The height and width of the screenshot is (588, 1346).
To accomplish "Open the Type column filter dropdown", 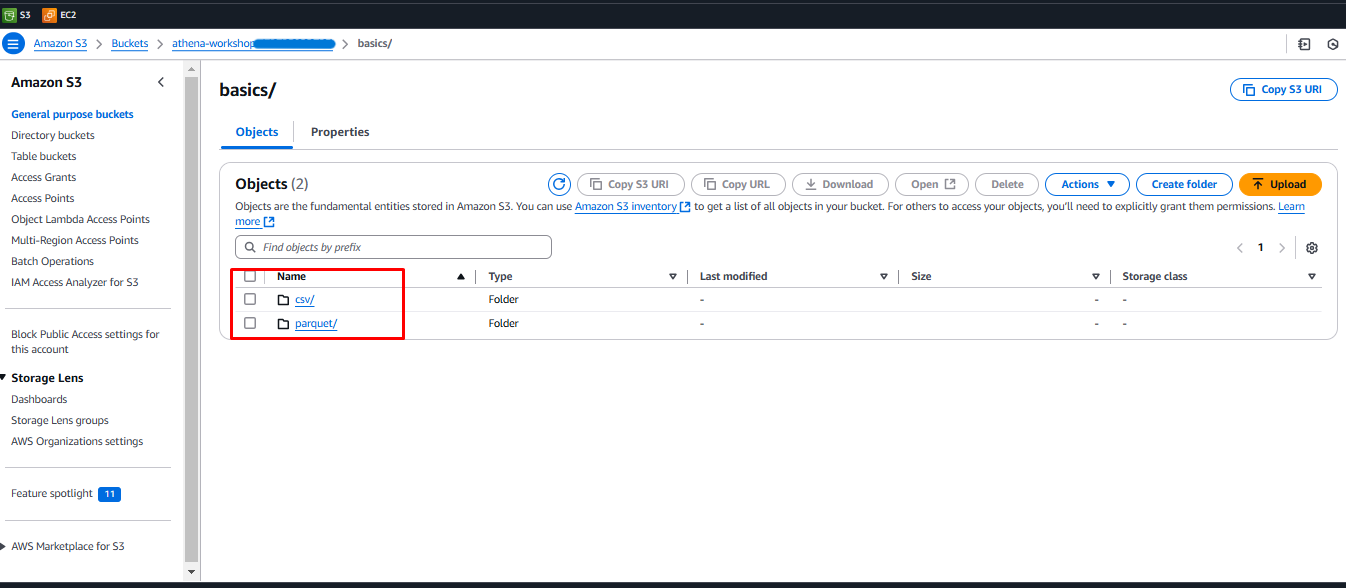I will point(672,275).
